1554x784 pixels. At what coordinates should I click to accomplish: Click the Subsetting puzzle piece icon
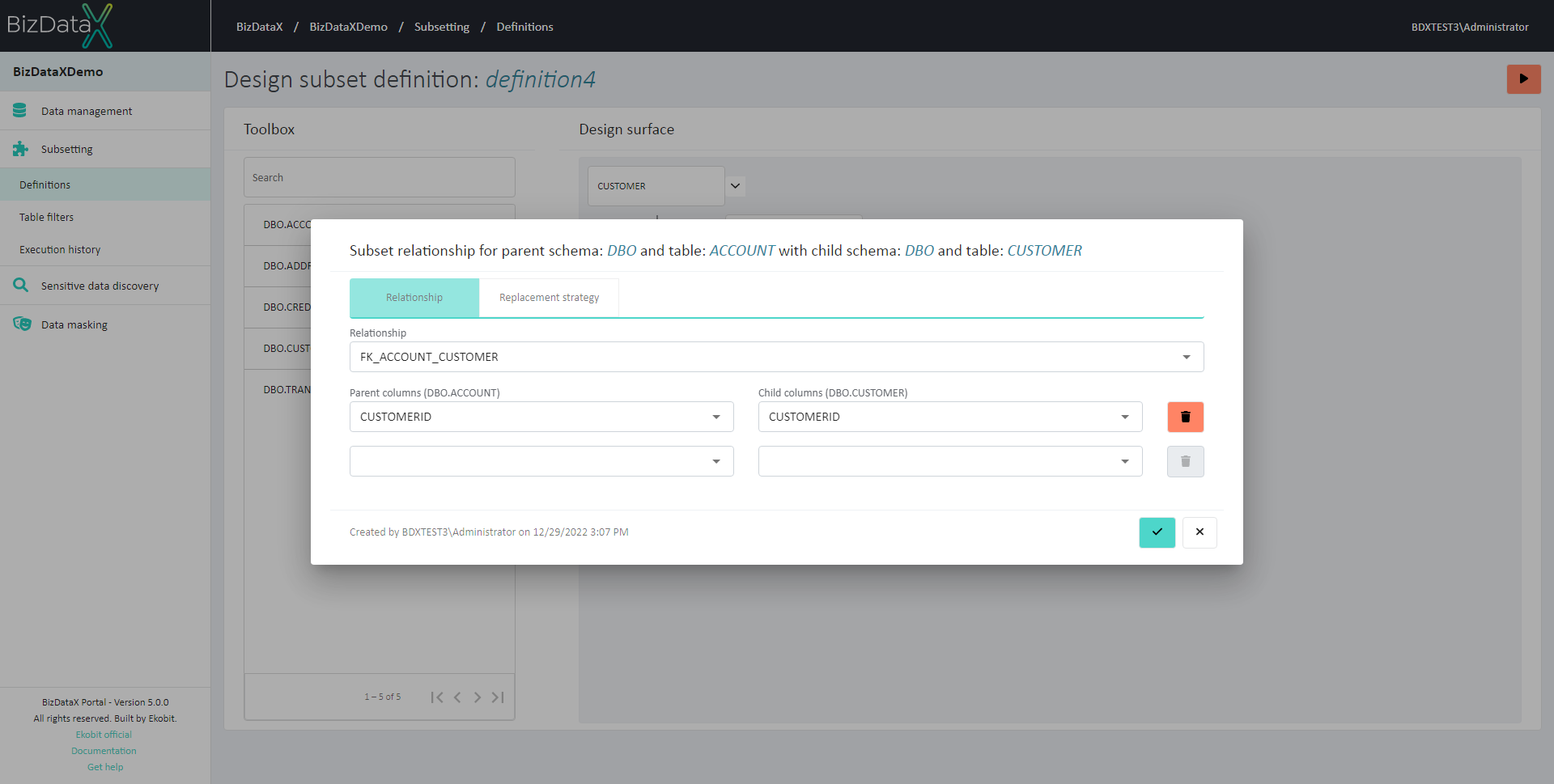[20, 149]
